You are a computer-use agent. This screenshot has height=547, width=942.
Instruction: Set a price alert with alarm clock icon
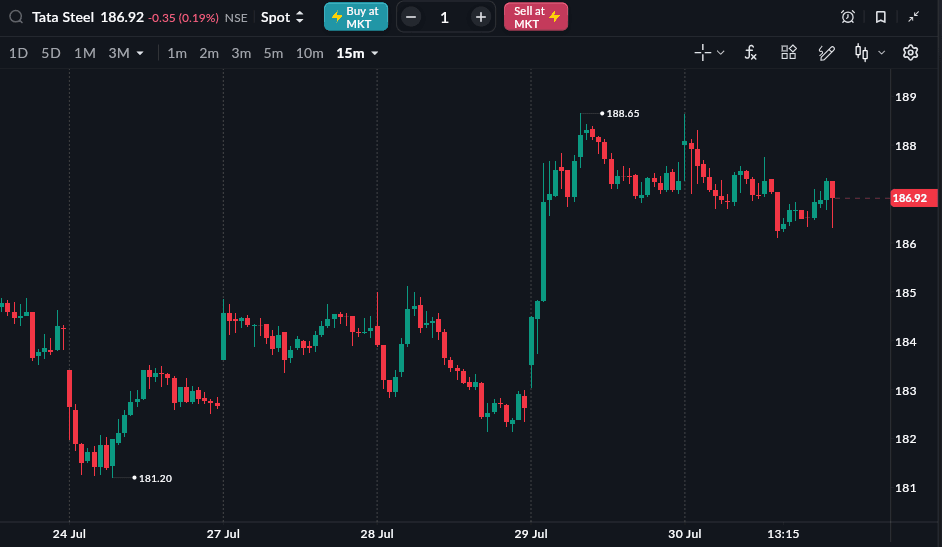click(x=848, y=17)
